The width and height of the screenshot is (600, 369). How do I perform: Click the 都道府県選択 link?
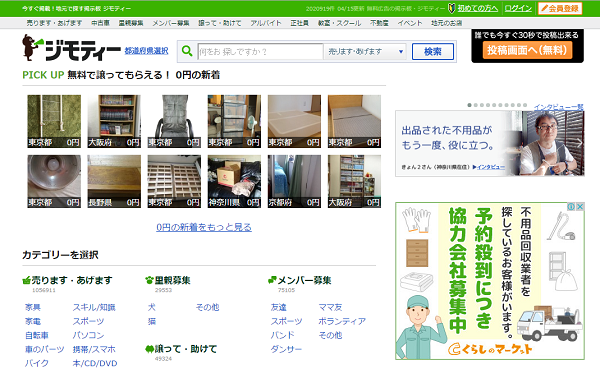(146, 51)
